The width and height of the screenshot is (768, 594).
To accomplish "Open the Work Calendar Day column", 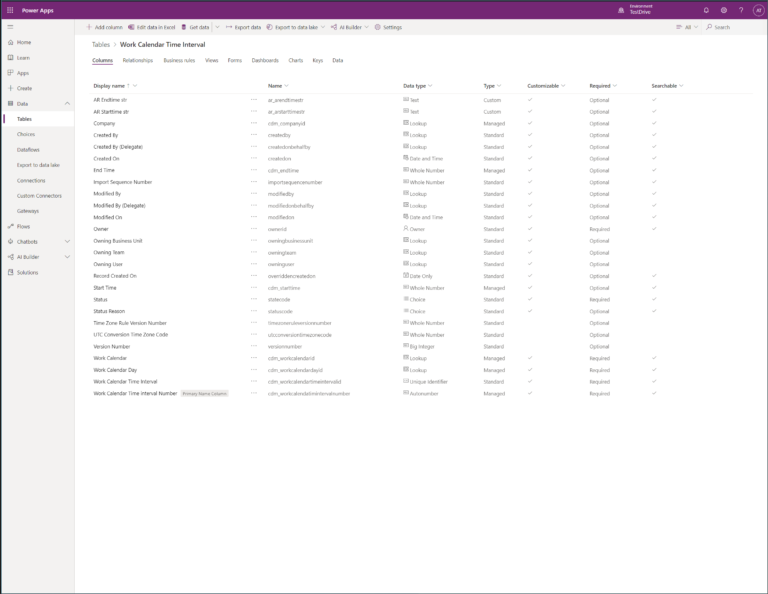I will pyautogui.click(x=115, y=370).
